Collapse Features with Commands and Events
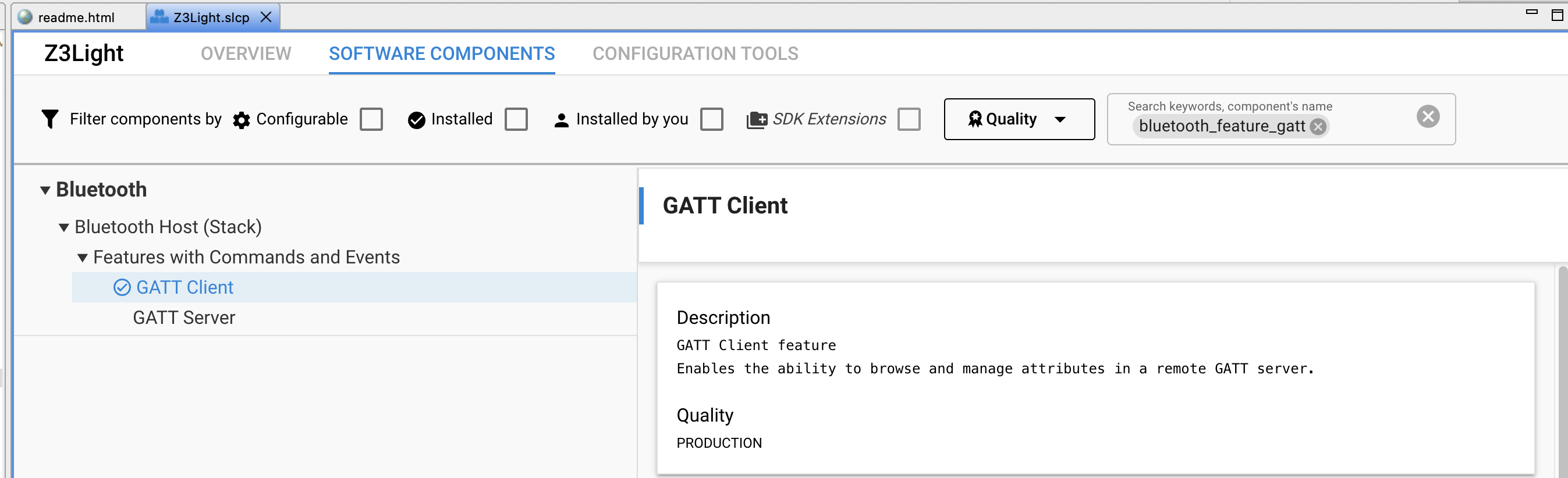Screen dimensions: 1568x478 82,258
